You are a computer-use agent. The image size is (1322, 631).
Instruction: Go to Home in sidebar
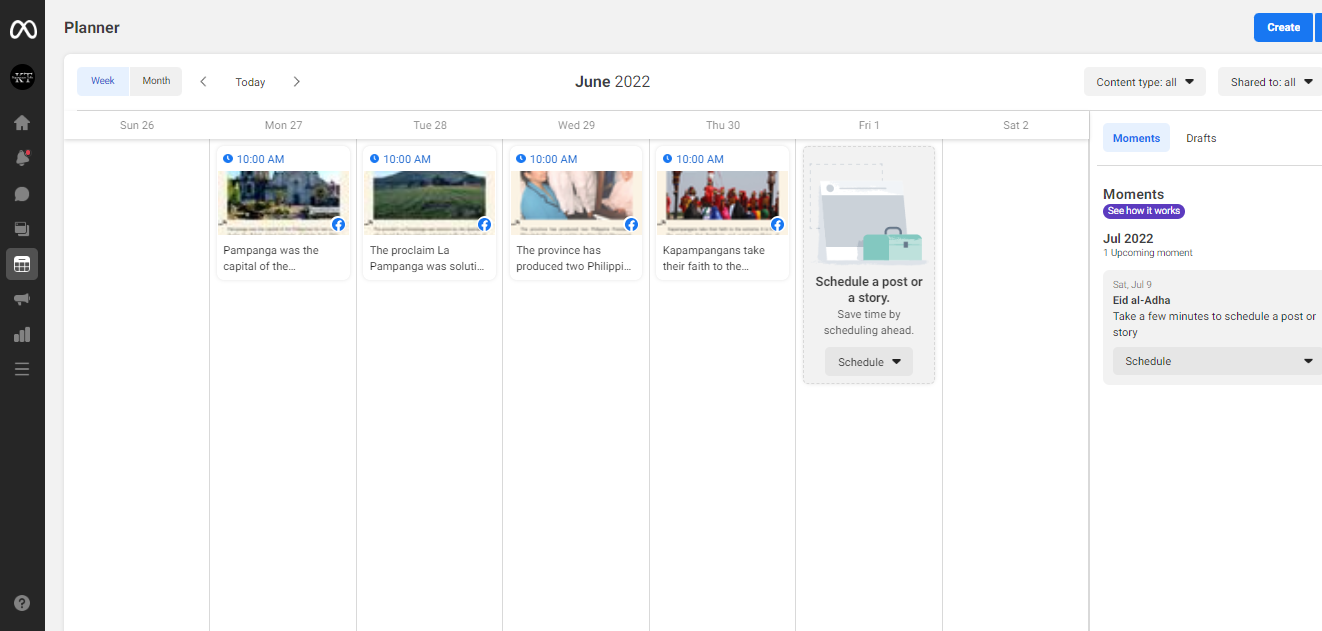(22, 123)
